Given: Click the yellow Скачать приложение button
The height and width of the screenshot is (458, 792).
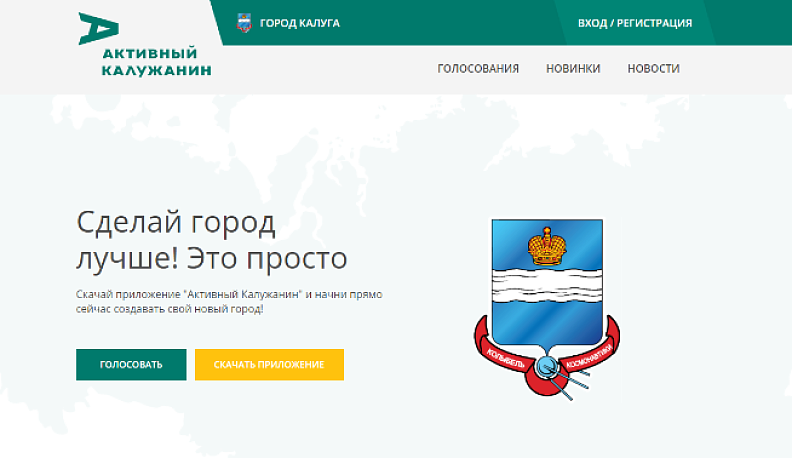Looking at the screenshot, I should click(x=269, y=365).
